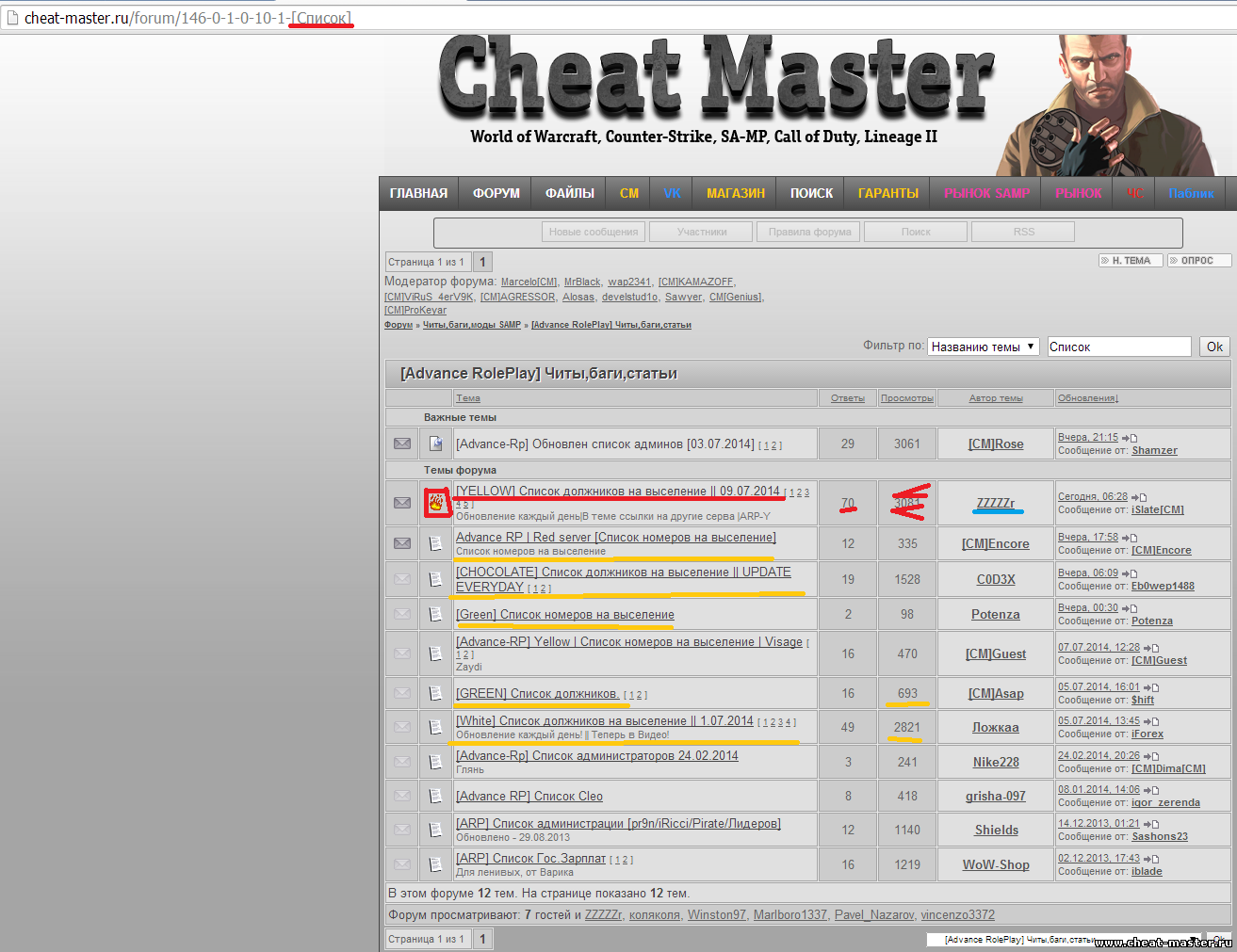This screenshot has width=1237, height=952.
Task: Sort topics by the Обновления column header
Action: (x=1087, y=398)
